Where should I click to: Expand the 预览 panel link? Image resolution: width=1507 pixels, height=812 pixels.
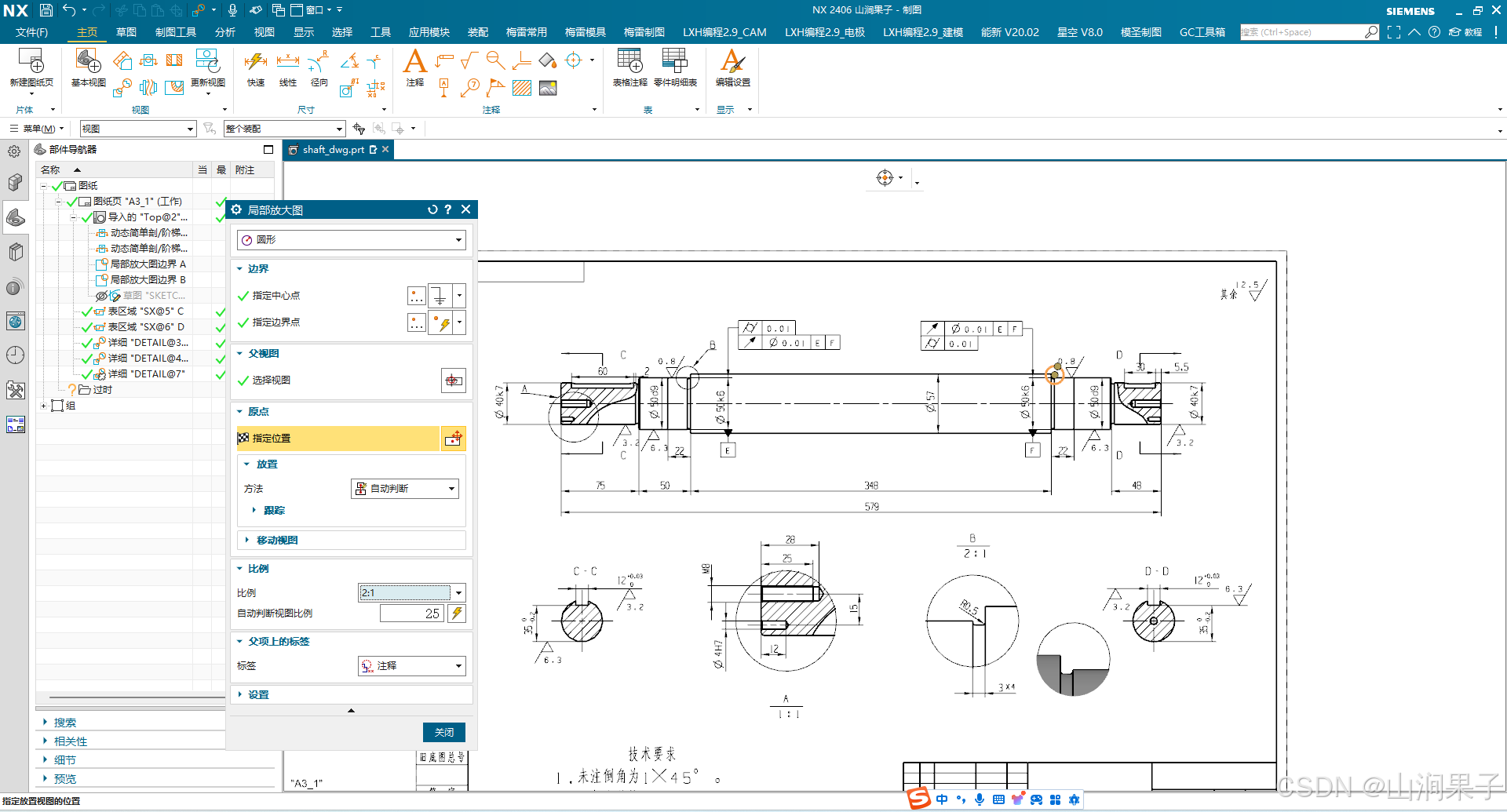[x=64, y=779]
